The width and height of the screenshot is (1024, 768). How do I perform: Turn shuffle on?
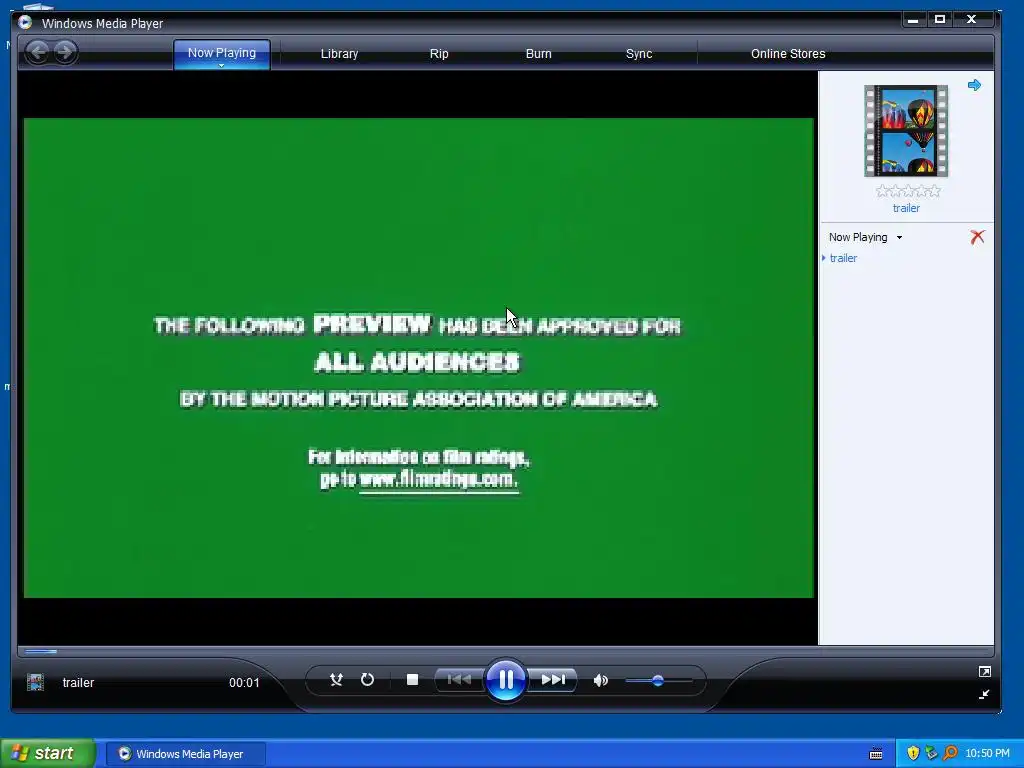coord(336,680)
